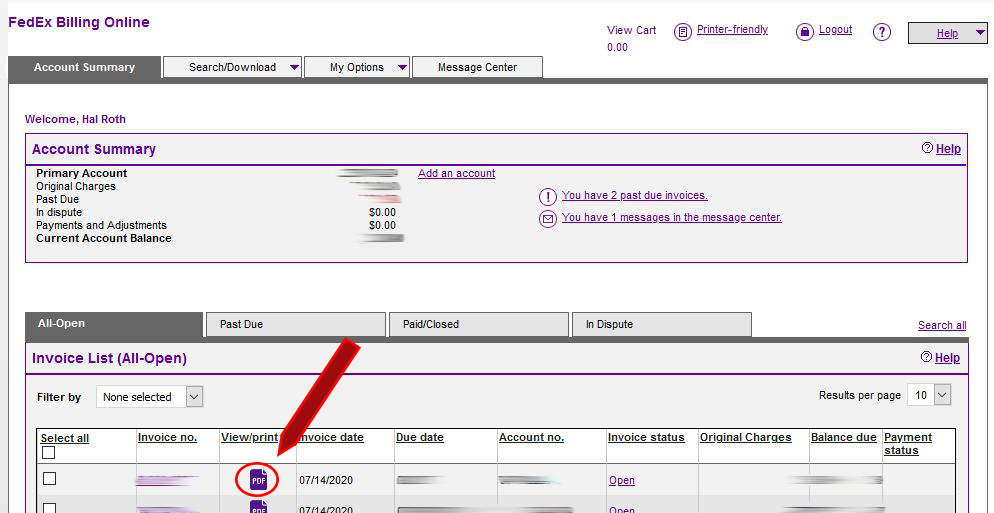994x513 pixels.
Task: Click the View/print column header
Action: [x=249, y=438]
